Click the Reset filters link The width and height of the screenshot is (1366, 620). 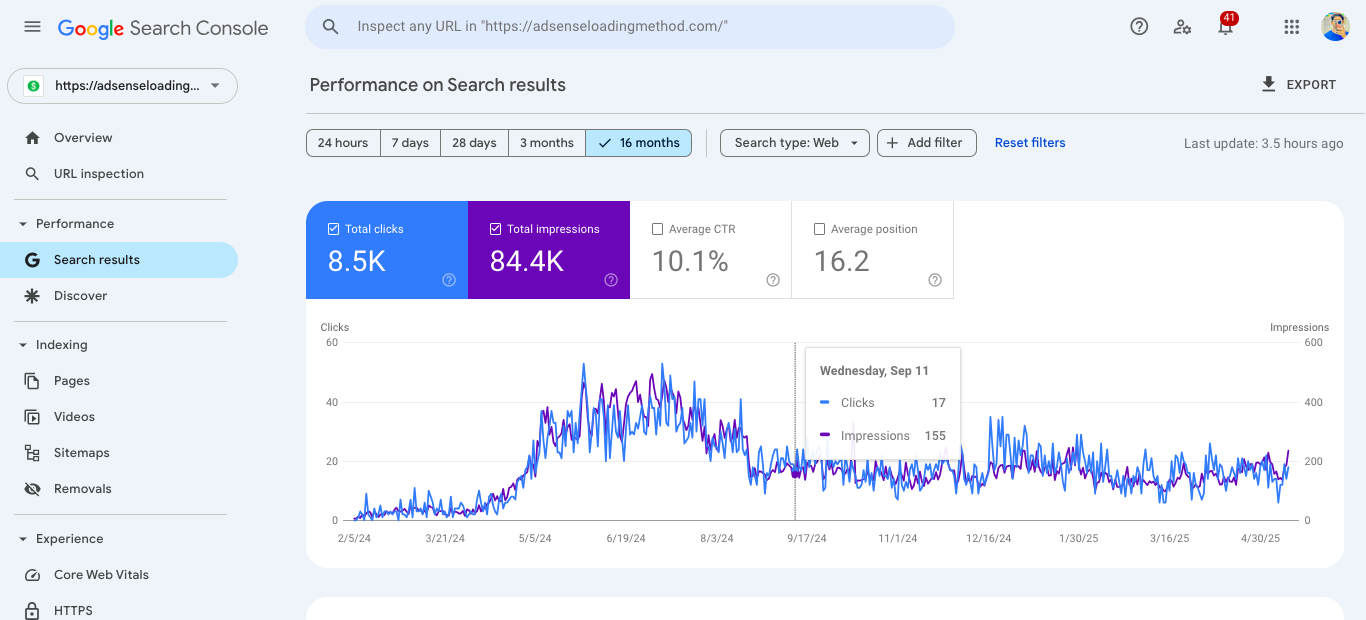[x=1030, y=143]
